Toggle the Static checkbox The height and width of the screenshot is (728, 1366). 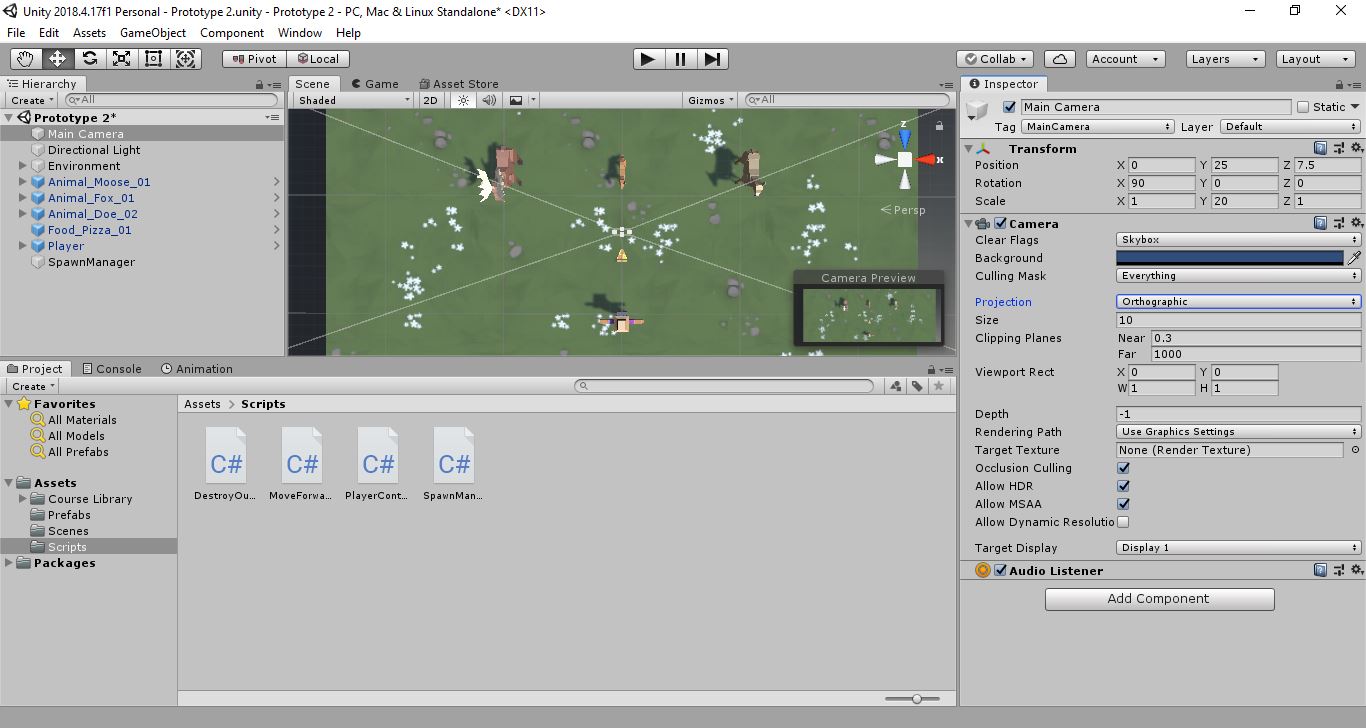(x=1303, y=107)
